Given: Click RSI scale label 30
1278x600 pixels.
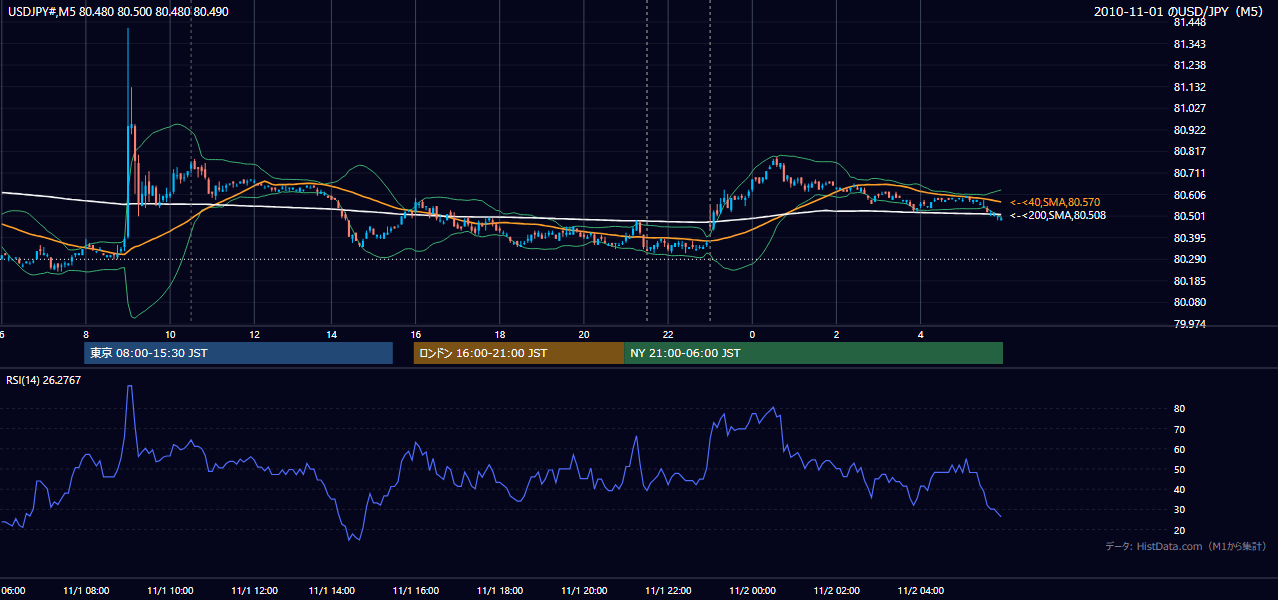Looking at the screenshot, I should coord(1180,510).
